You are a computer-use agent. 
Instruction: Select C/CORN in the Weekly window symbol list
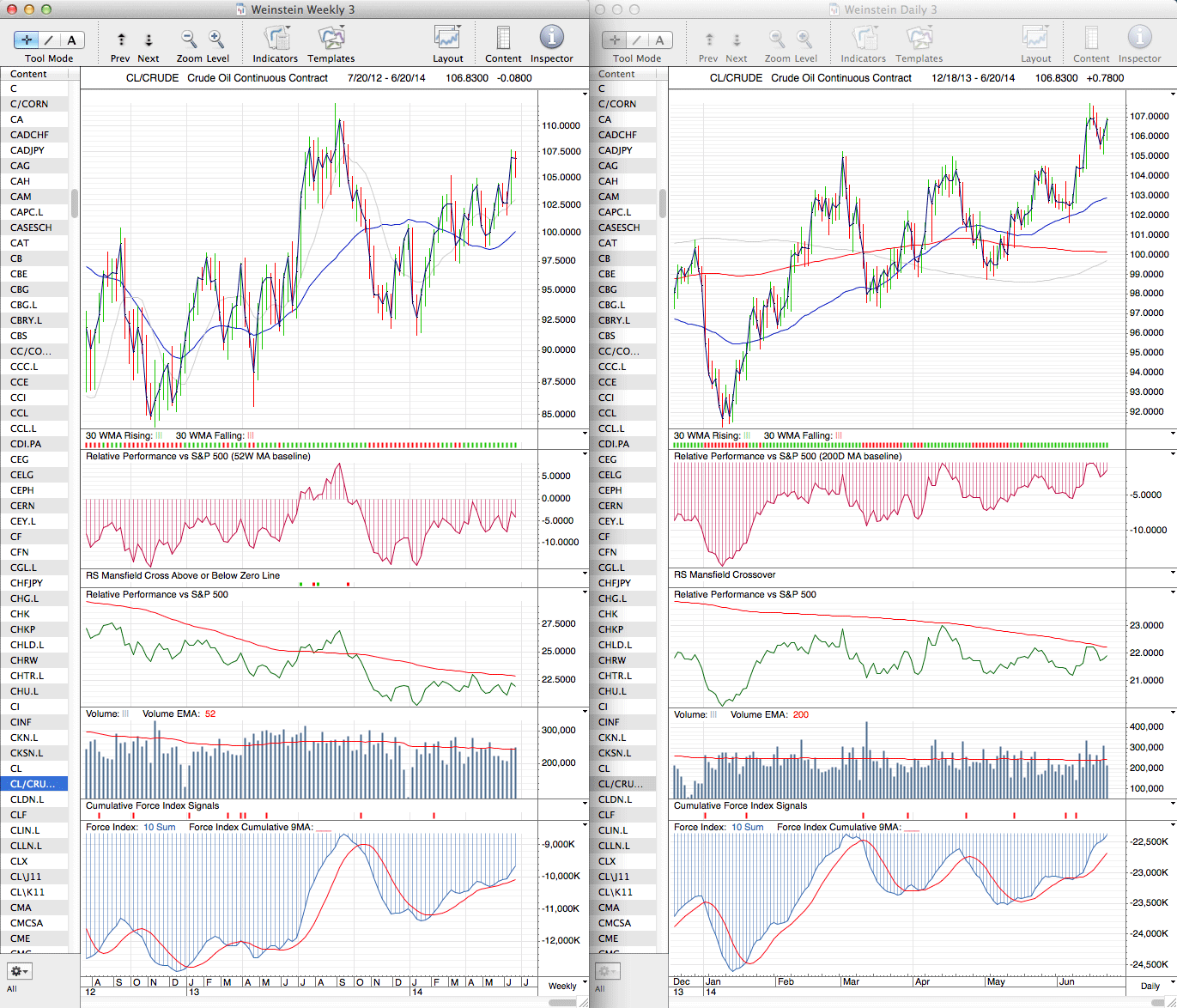[x=29, y=104]
